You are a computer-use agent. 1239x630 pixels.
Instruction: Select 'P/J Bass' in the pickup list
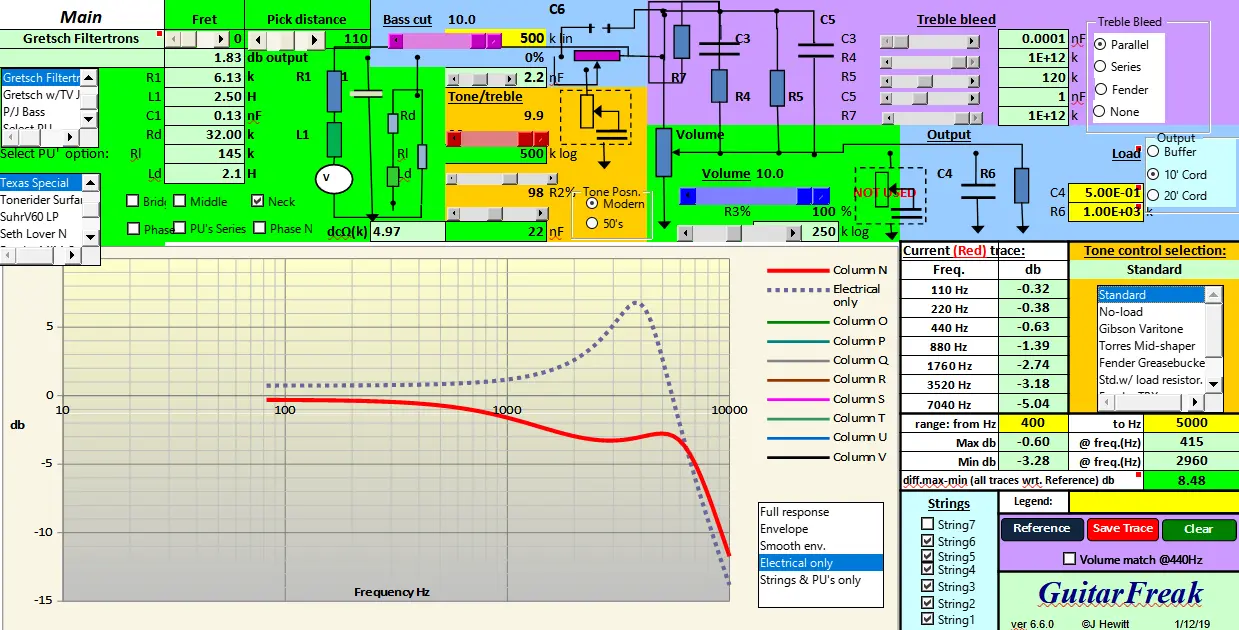(41, 112)
